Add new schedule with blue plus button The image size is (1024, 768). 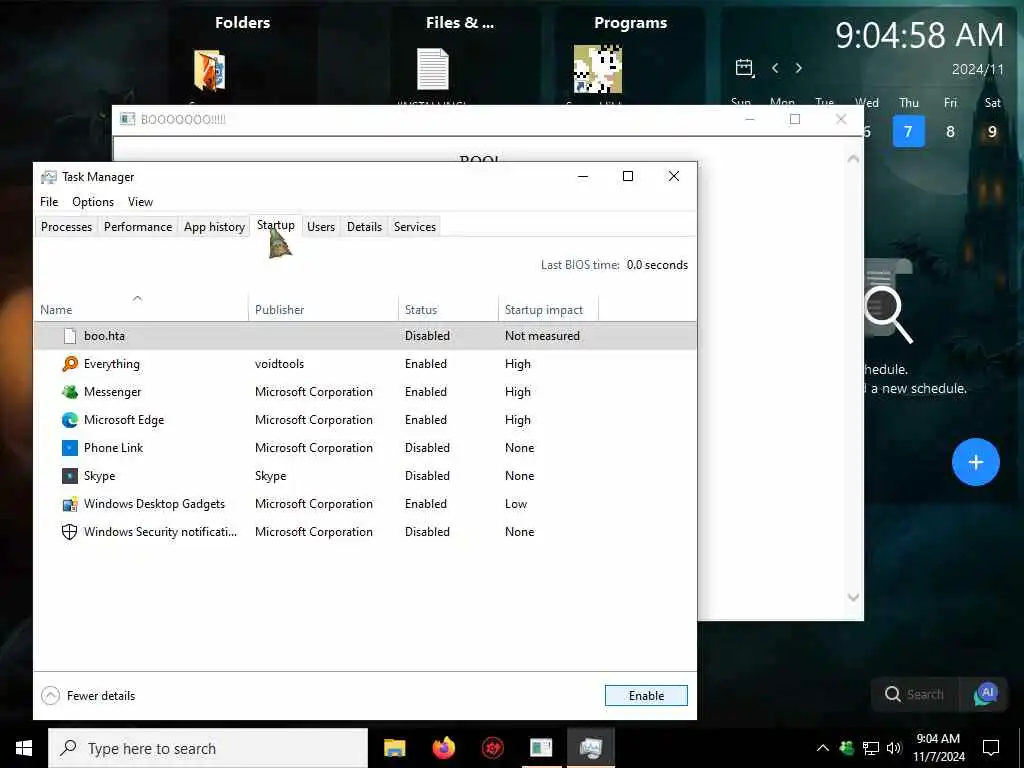point(976,462)
